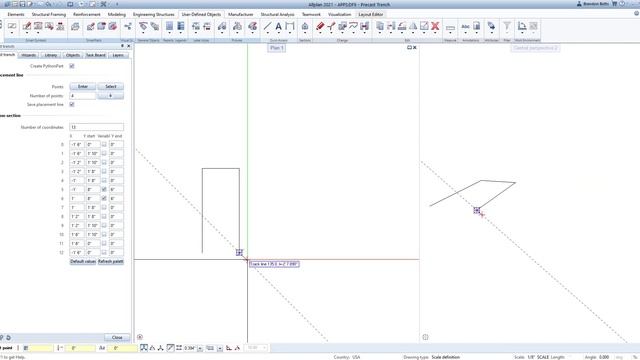
Task: Click the Close button in the palette
Action: tap(117, 337)
